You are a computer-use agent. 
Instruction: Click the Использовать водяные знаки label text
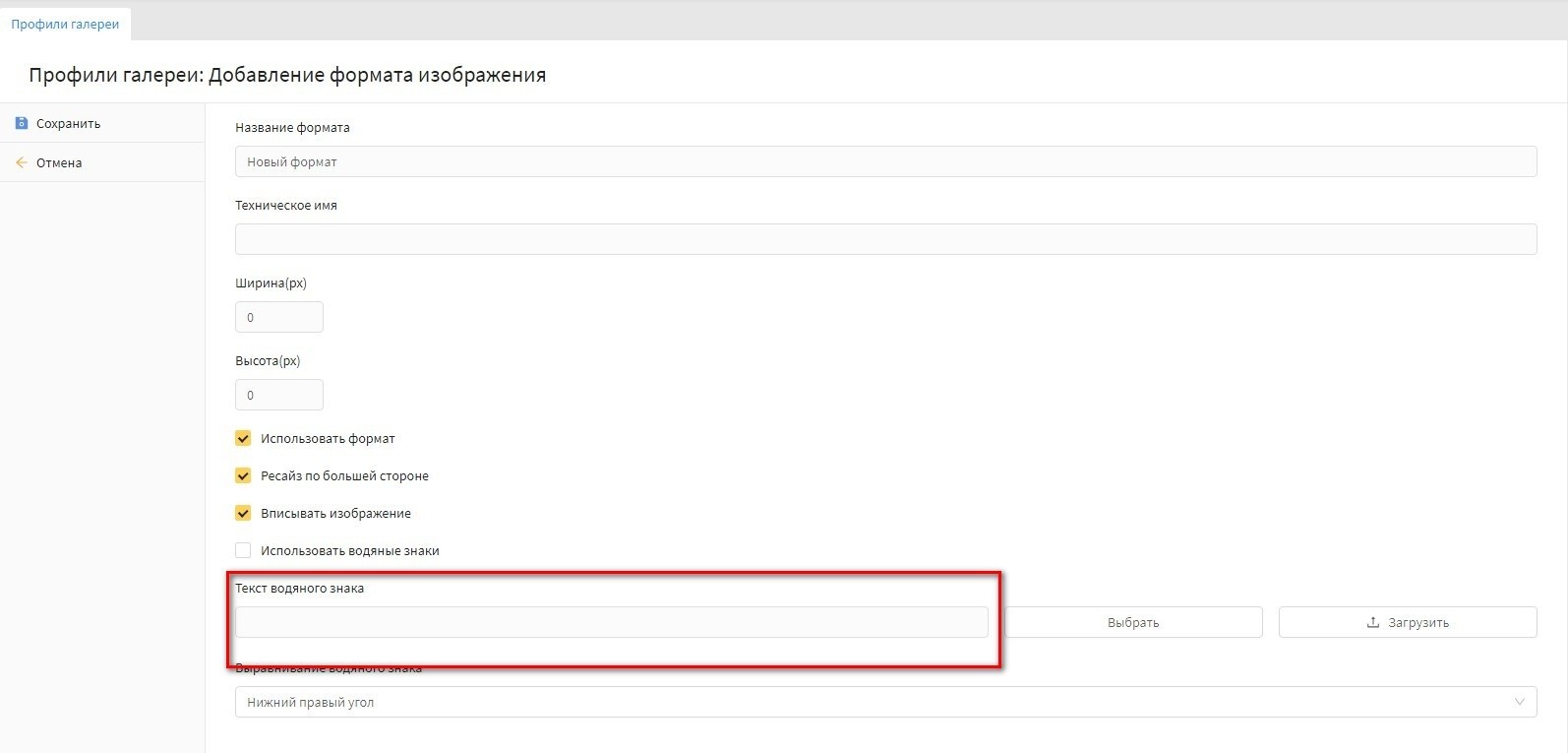349,551
